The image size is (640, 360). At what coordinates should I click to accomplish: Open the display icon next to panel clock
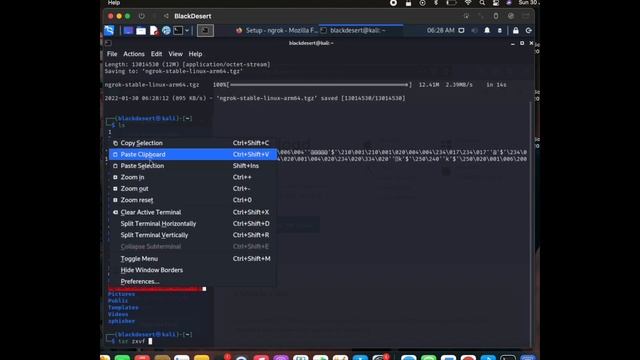coord(461,30)
